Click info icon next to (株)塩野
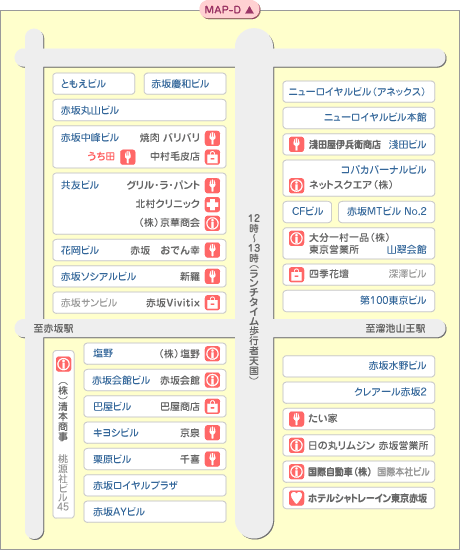This screenshot has width=460, height=558. click(x=212, y=354)
